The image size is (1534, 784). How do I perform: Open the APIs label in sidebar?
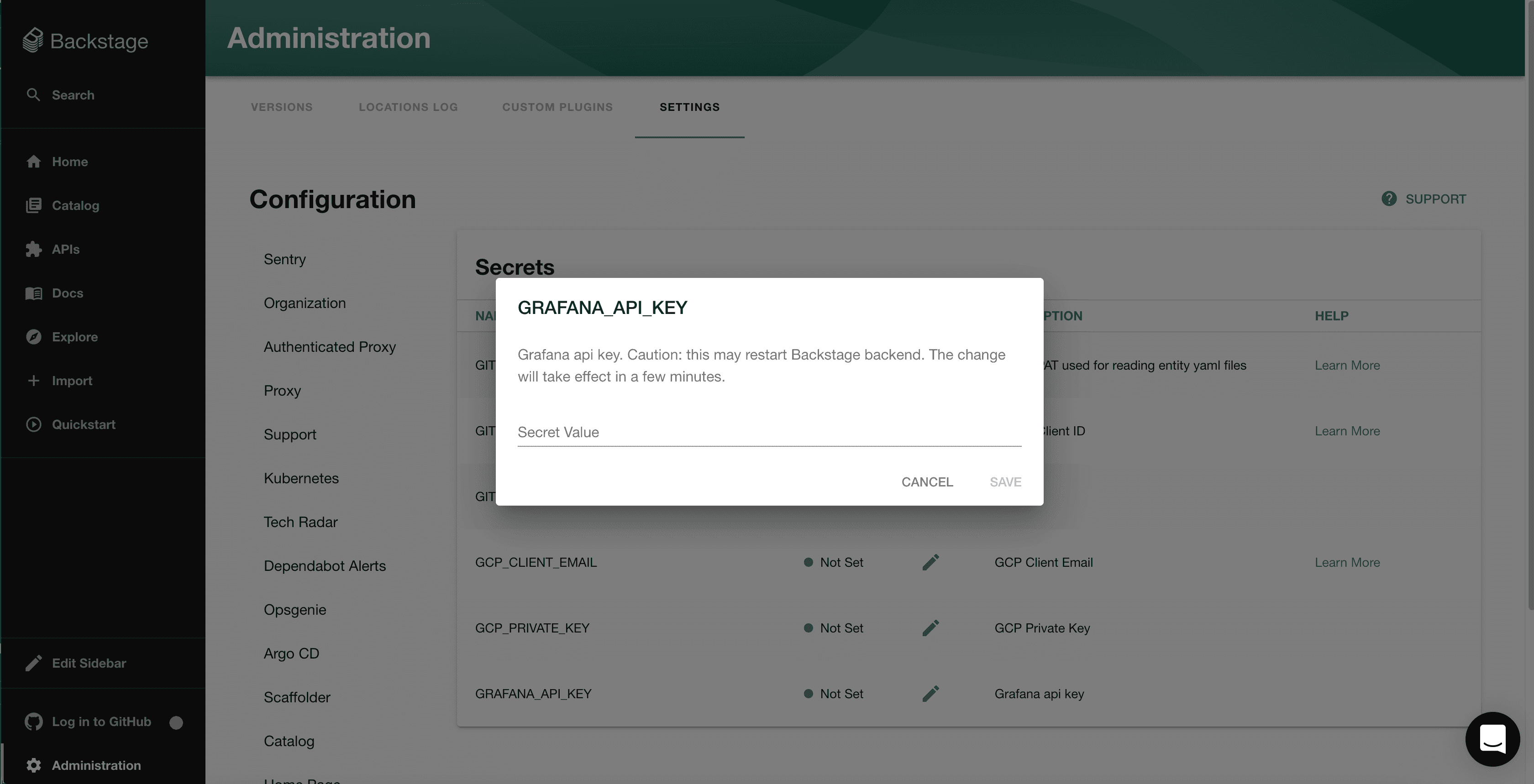[65, 250]
